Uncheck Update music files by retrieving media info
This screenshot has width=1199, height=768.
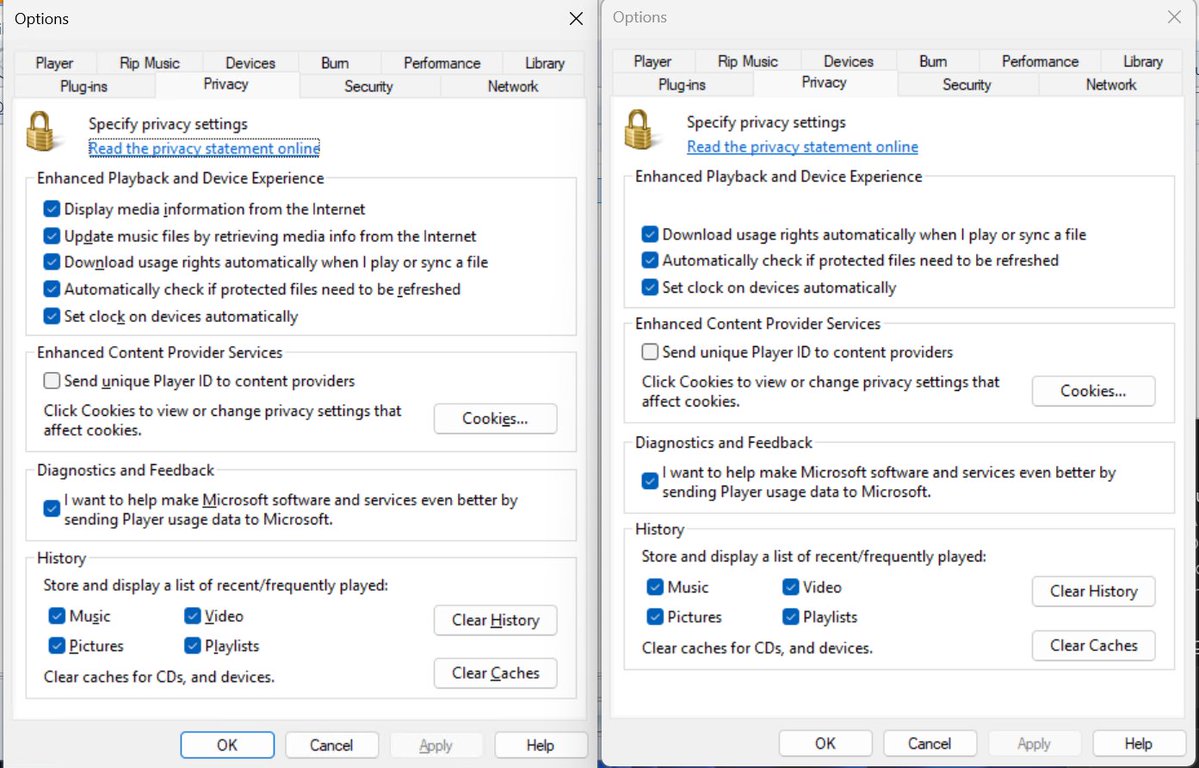click(51, 236)
